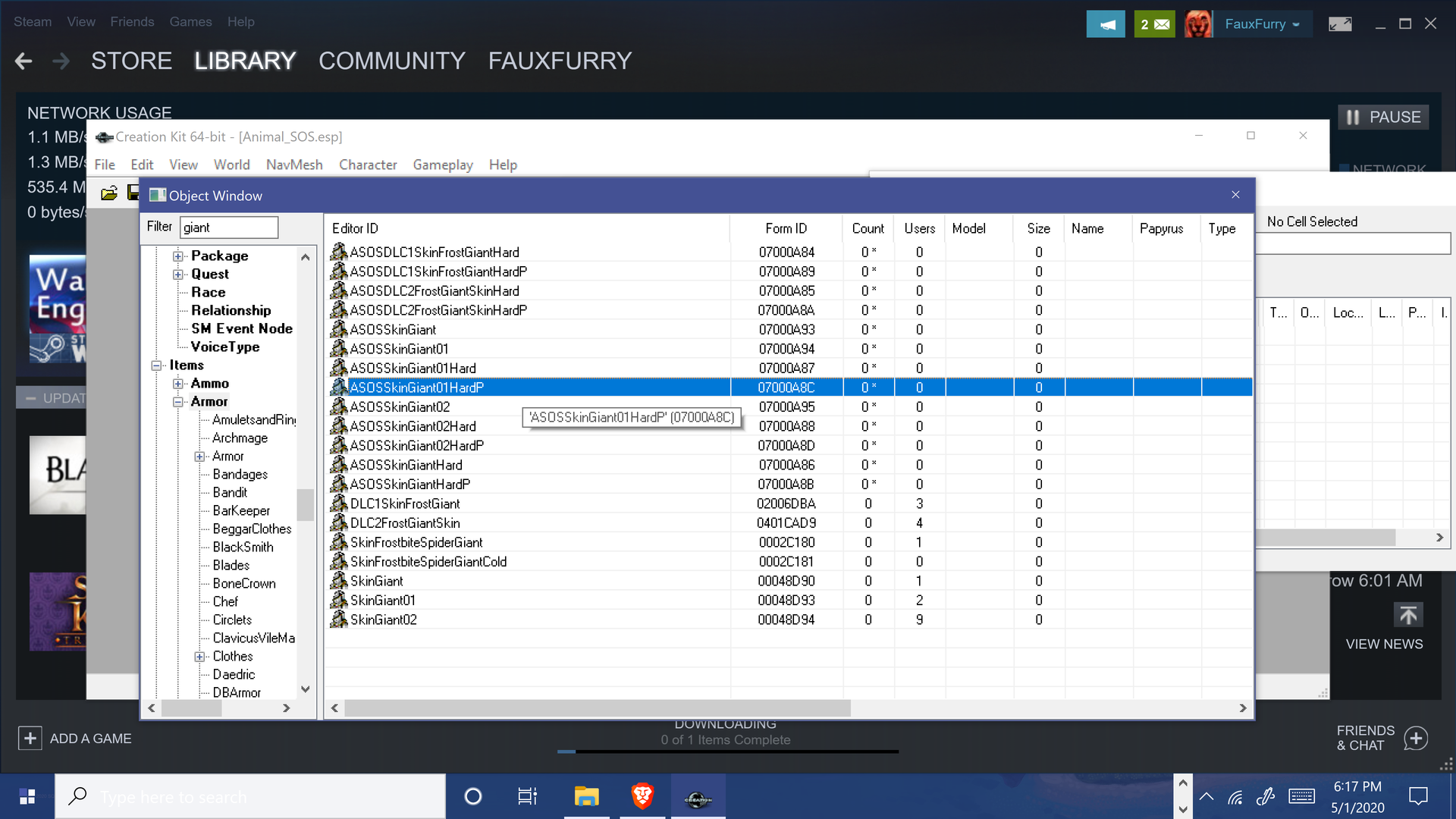Click the Steam Help menu
Screen dimensions: 1456x819
click(240, 22)
